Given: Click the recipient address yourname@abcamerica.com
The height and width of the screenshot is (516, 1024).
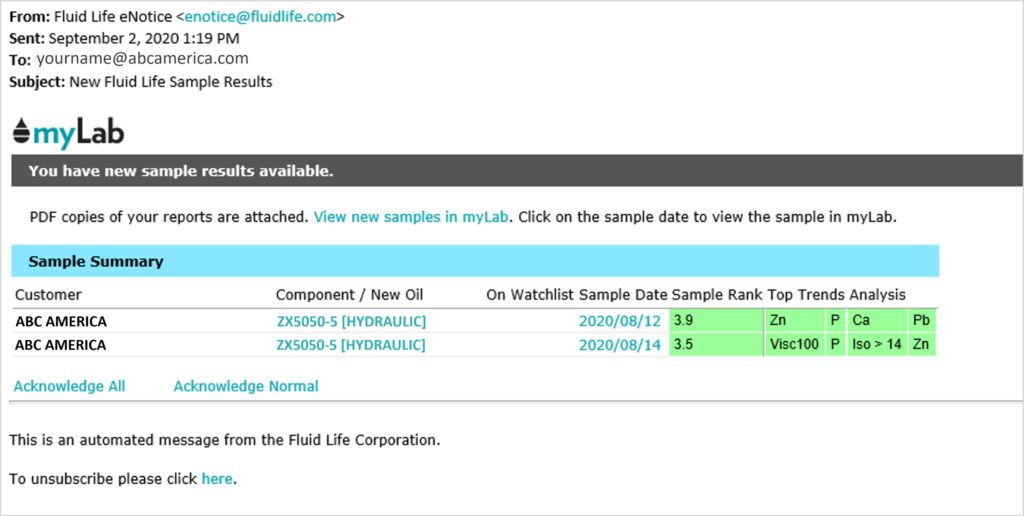Looking at the screenshot, I should (142, 59).
